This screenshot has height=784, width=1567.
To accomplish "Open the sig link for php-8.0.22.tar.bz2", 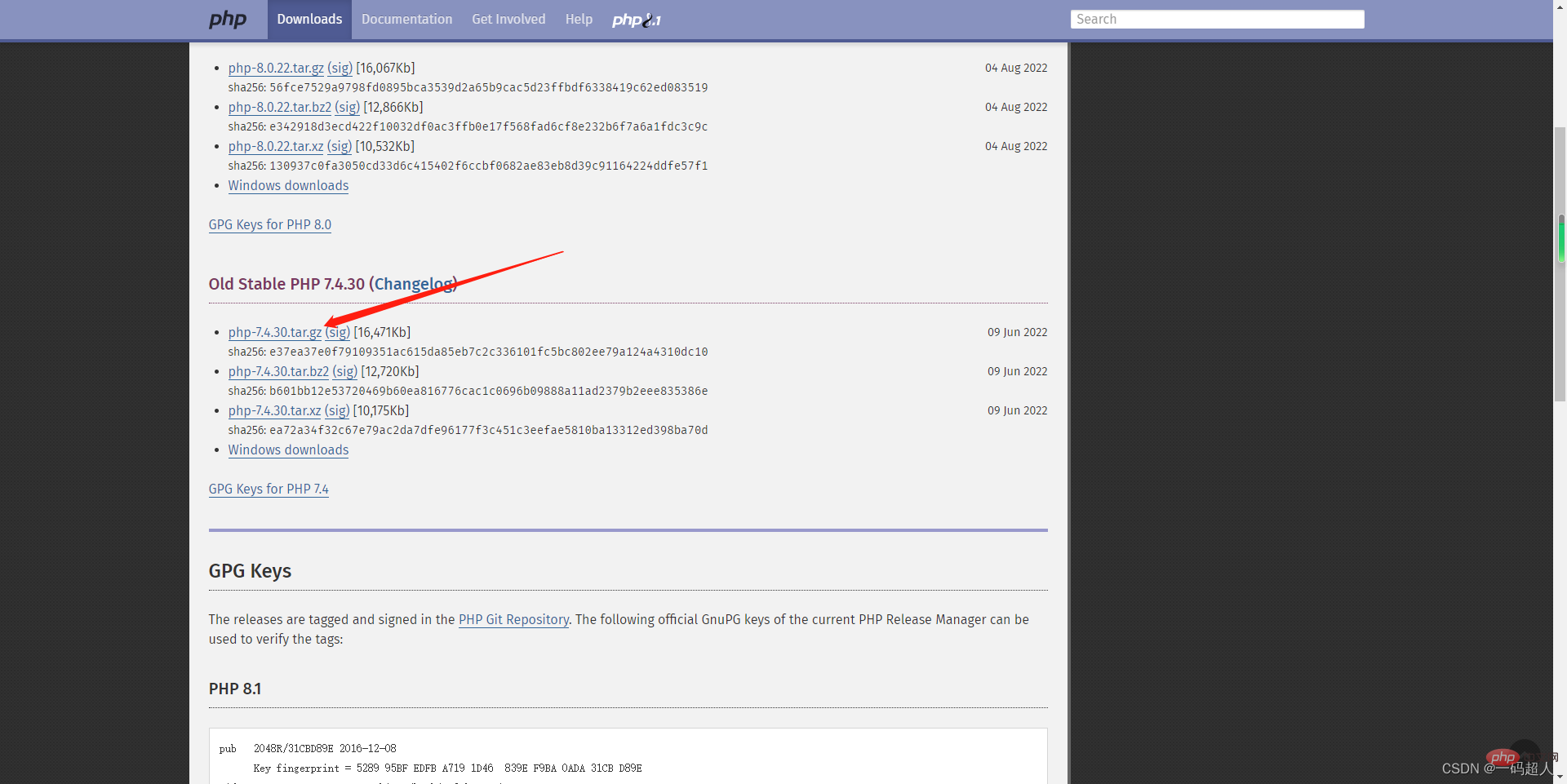I will (x=348, y=107).
